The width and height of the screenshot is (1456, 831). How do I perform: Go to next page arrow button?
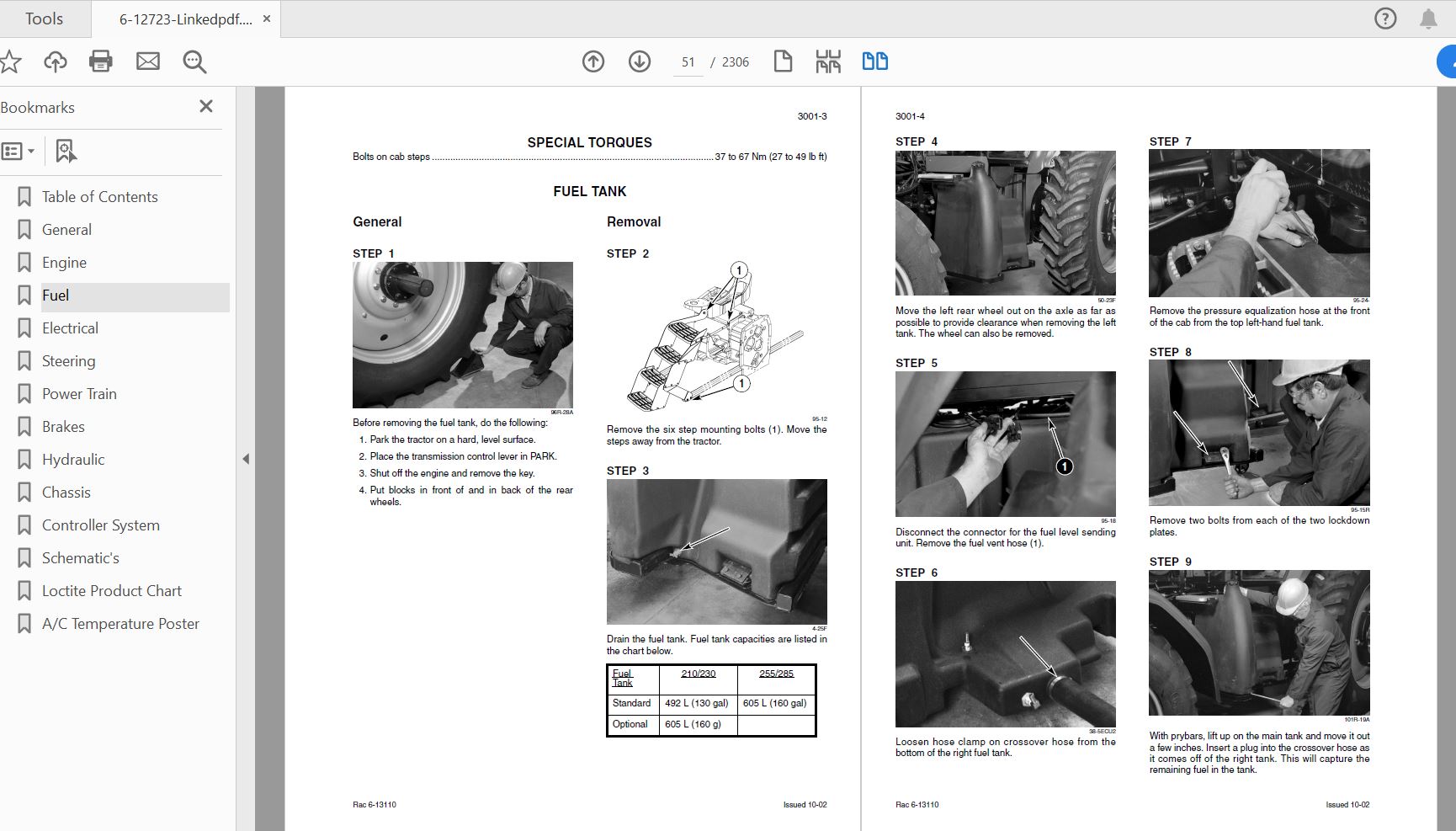point(640,61)
